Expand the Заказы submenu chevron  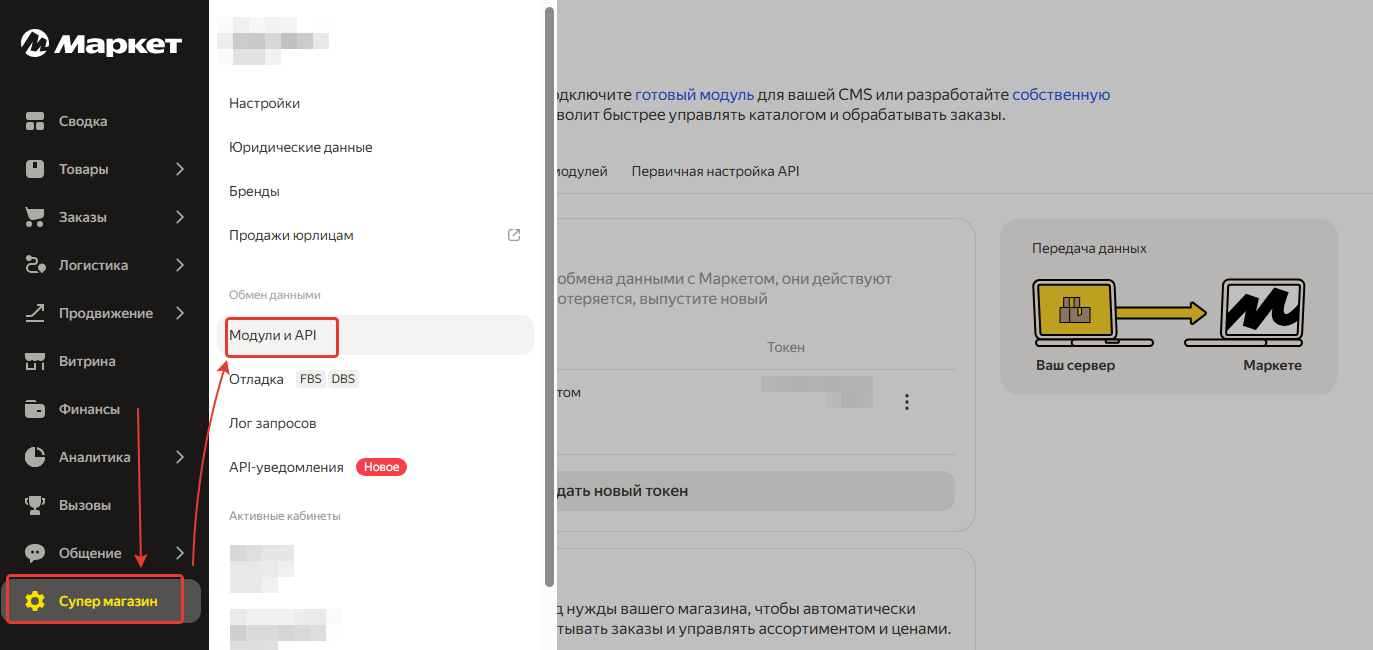point(180,217)
